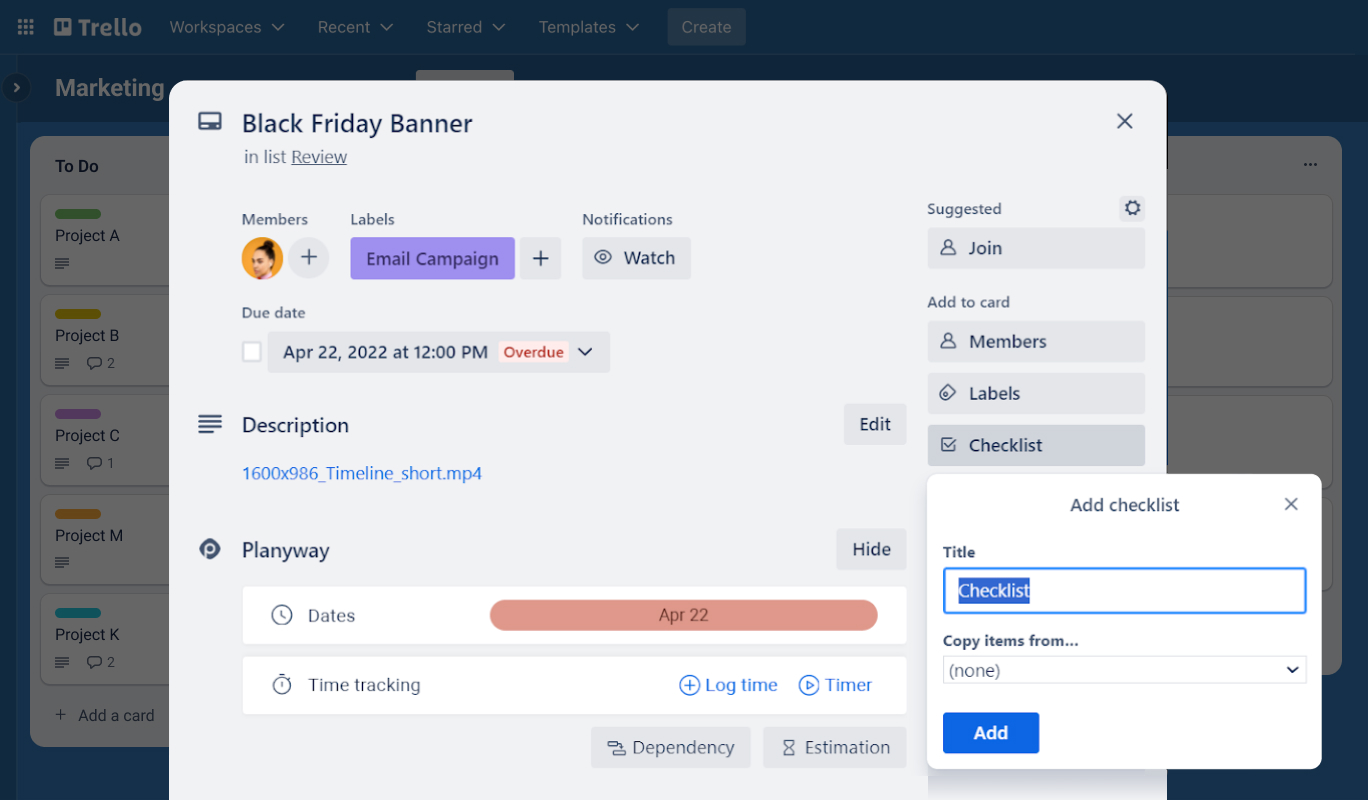Open the 1600x986_Timeline_short.mp4 link
The width and height of the screenshot is (1368, 800).
(362, 473)
